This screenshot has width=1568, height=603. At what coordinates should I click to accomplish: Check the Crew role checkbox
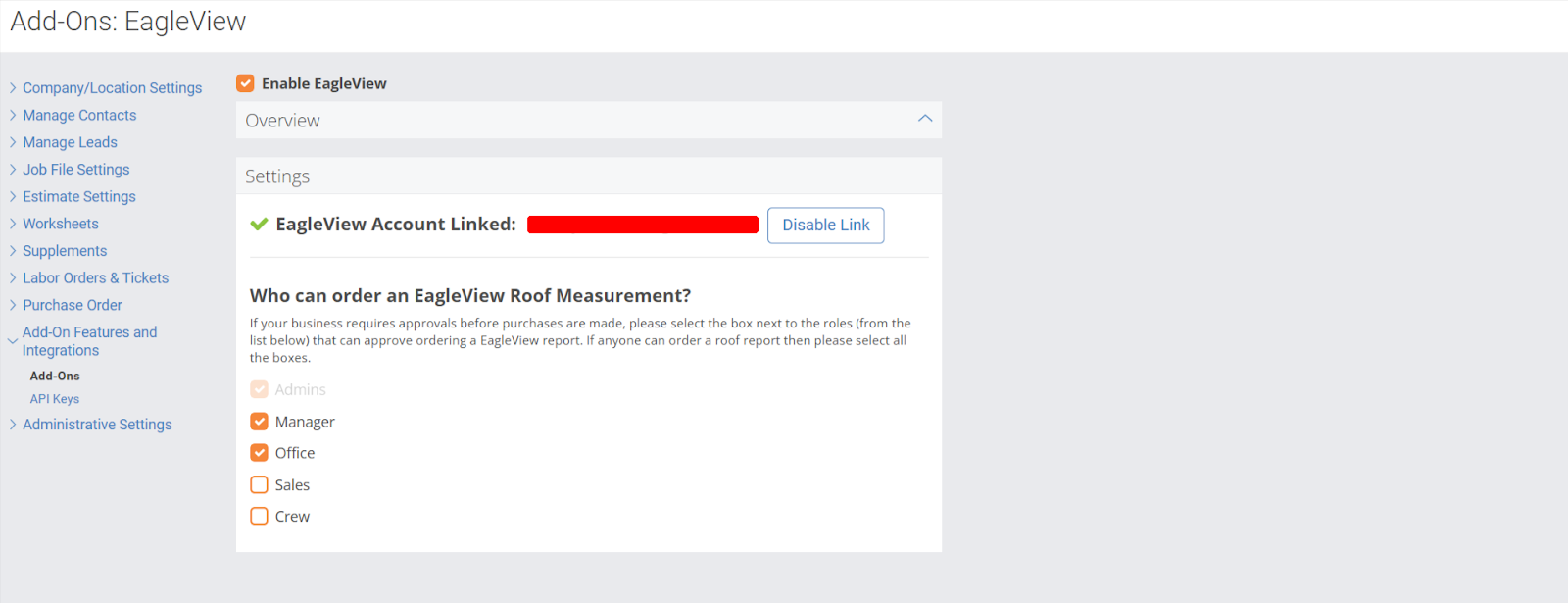pos(259,516)
